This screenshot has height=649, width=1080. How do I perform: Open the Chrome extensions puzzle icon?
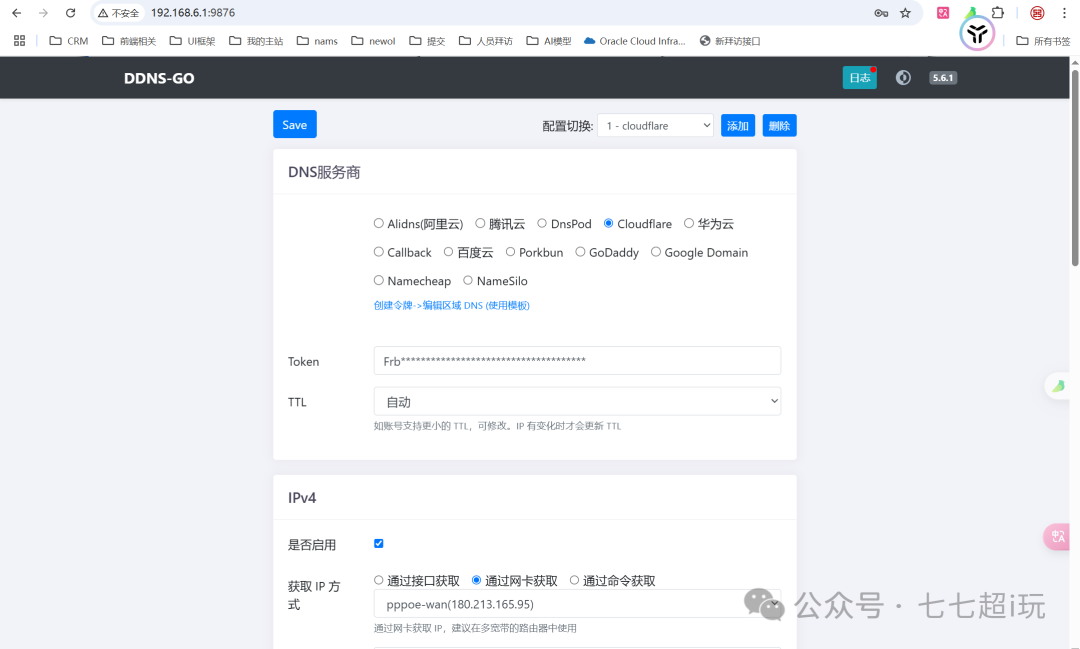pyautogui.click(x=997, y=13)
